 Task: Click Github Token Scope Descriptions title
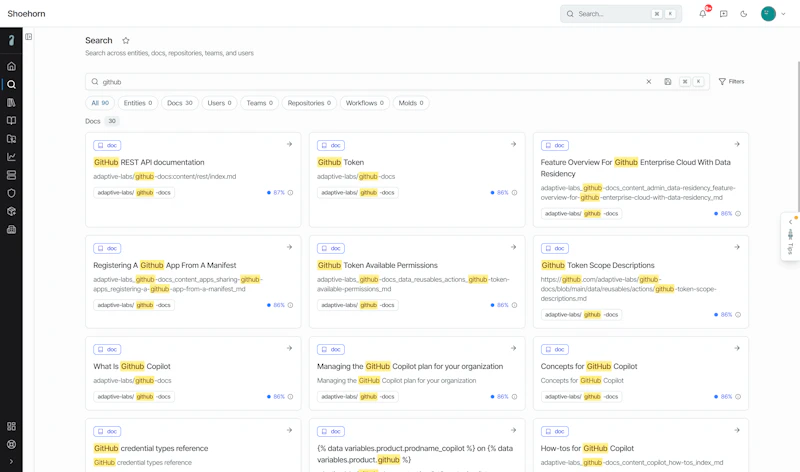tap(597, 265)
